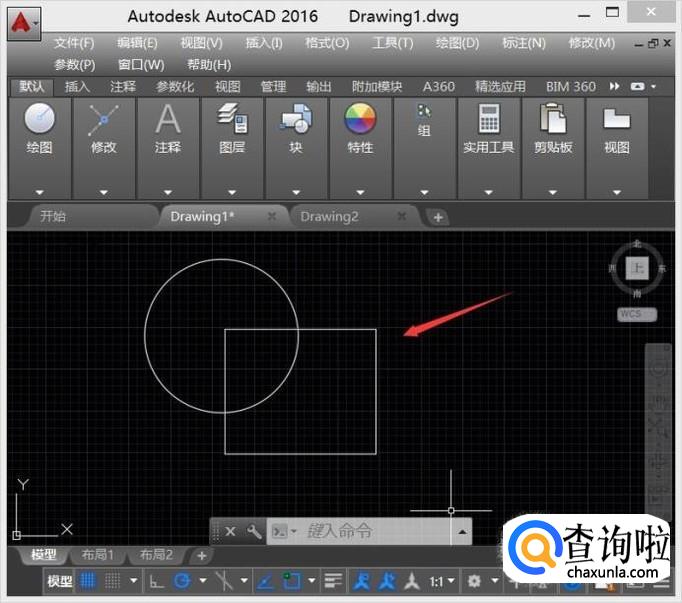Open the 绘图 (Draw) ribbon panel icon
The height and width of the screenshot is (603, 682).
point(40,118)
